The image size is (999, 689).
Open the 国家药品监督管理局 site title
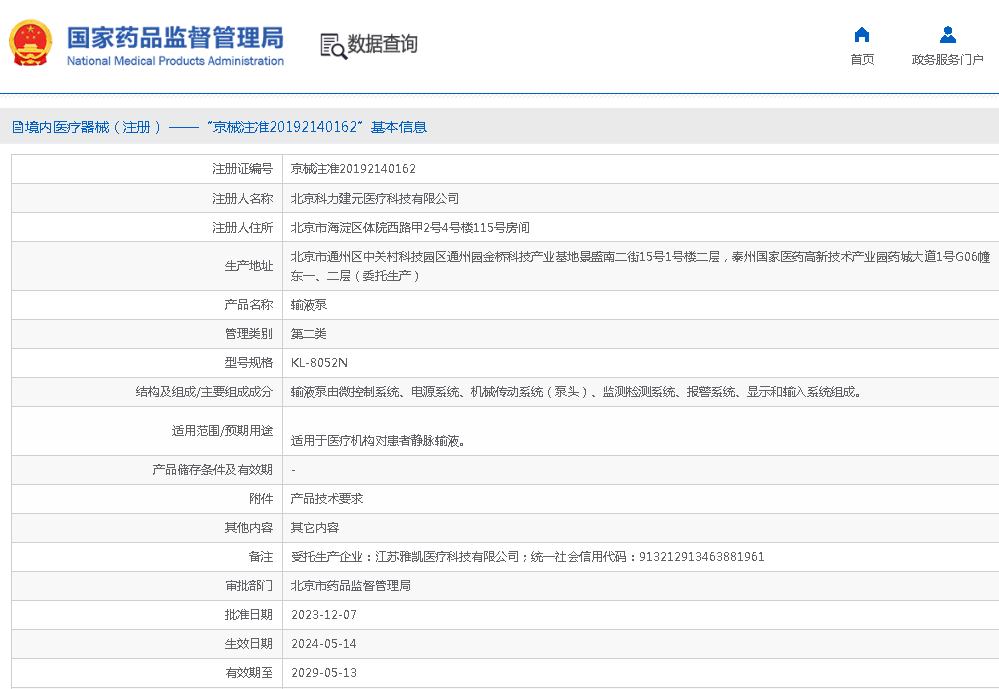(175, 38)
